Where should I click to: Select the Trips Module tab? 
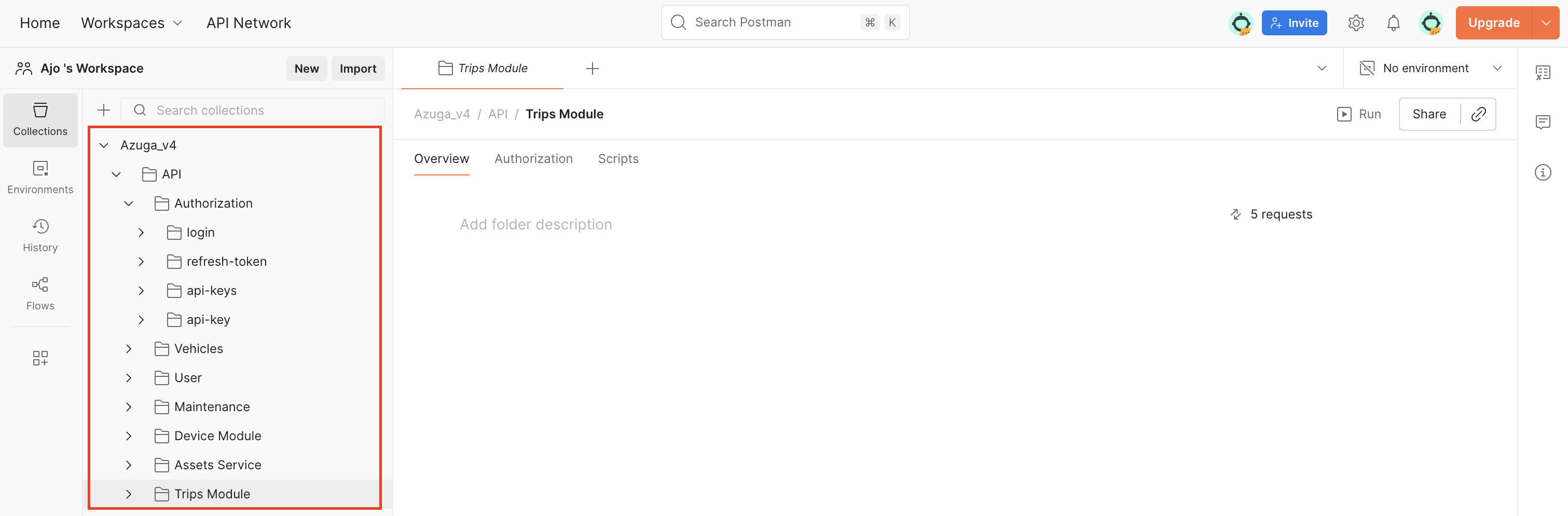click(x=483, y=68)
